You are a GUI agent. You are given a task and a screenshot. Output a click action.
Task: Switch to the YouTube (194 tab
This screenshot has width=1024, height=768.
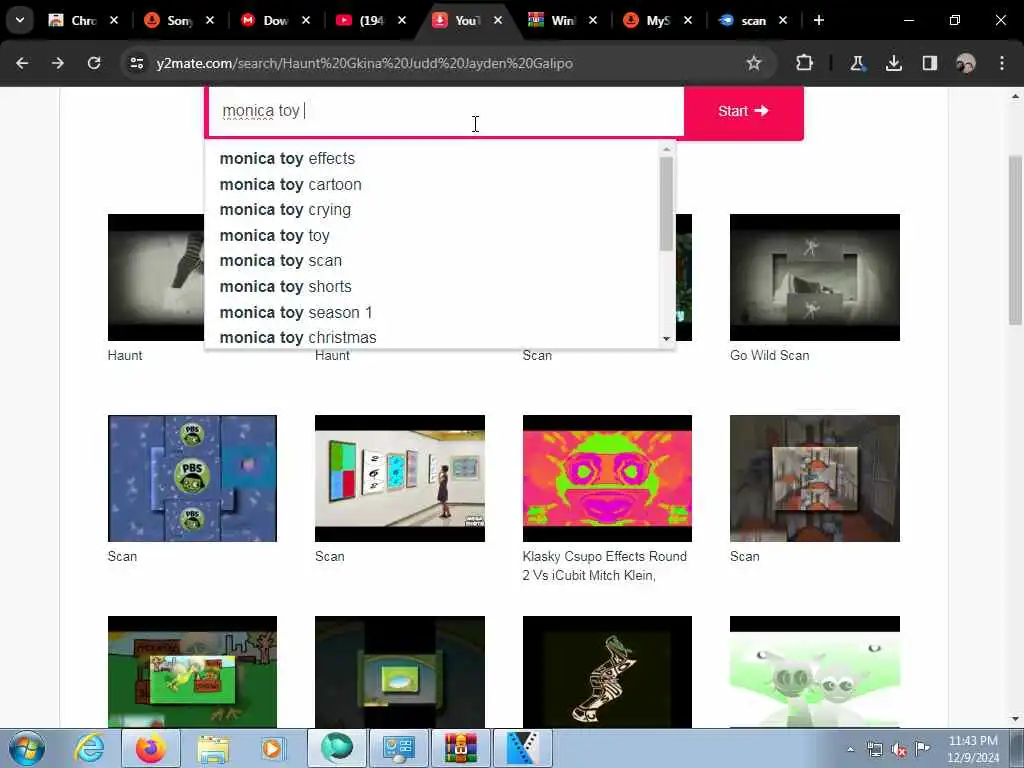pos(371,20)
